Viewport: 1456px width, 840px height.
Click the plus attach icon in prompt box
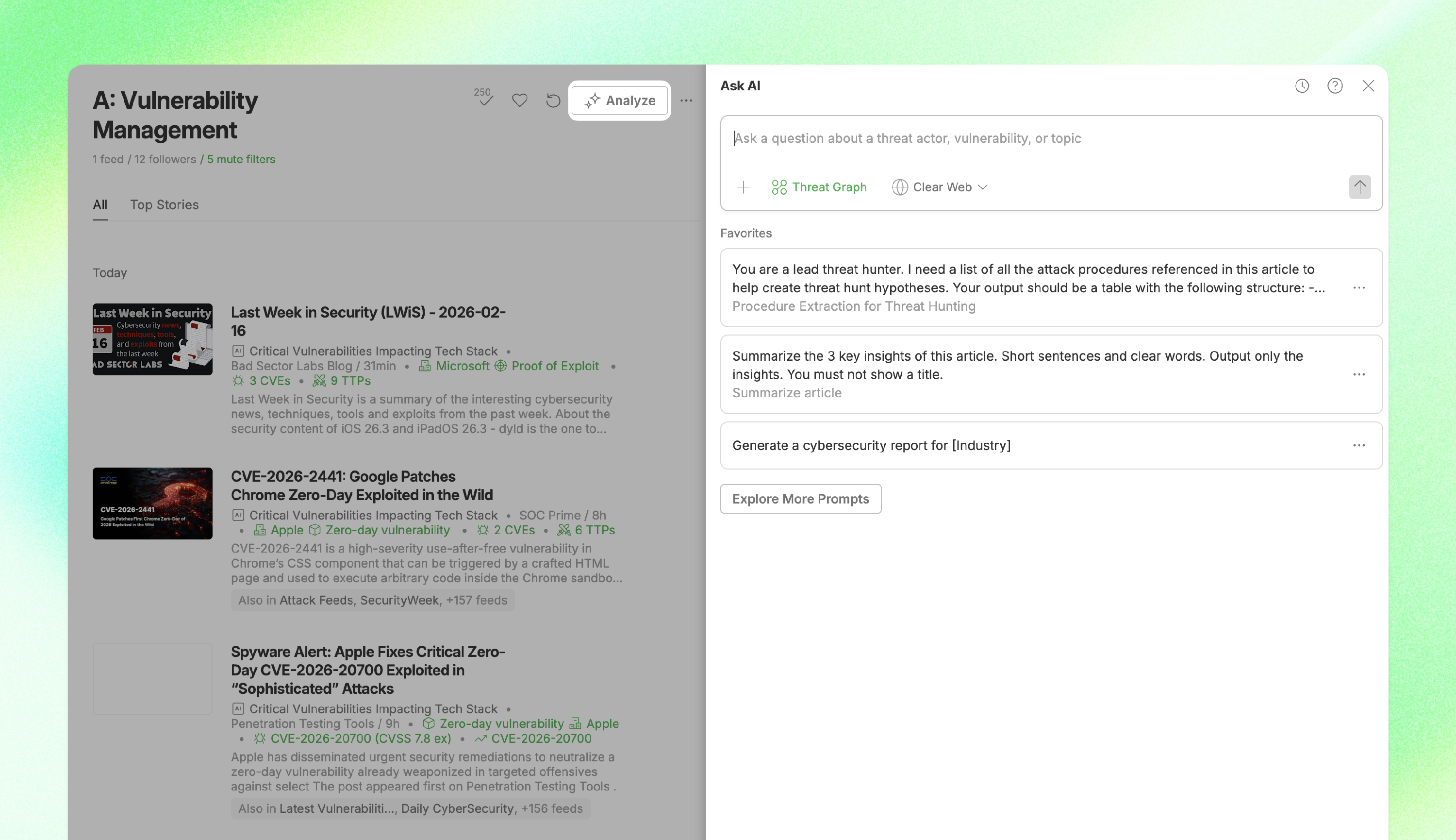tap(743, 187)
